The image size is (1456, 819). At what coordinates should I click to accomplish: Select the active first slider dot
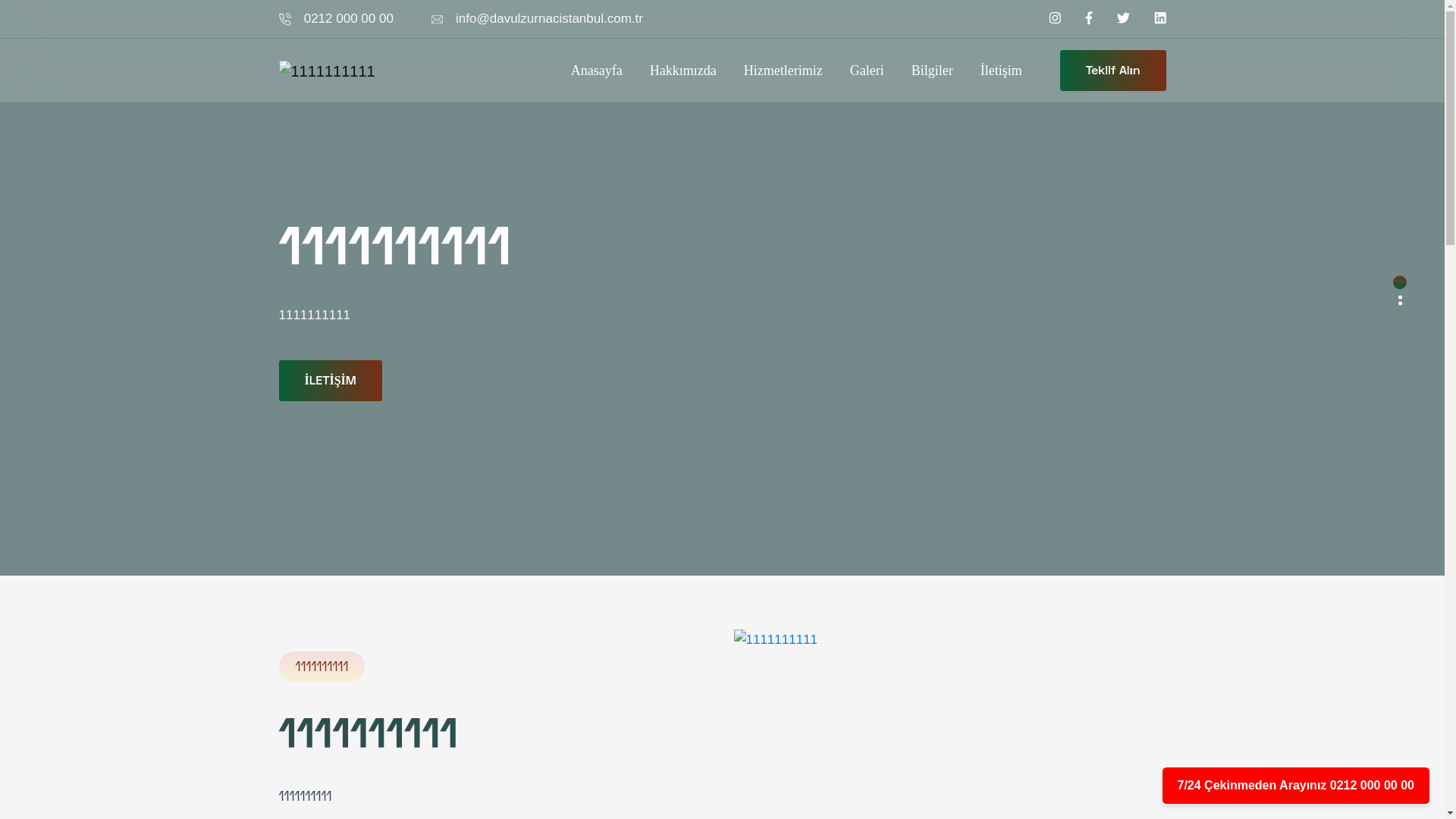coord(1400,282)
